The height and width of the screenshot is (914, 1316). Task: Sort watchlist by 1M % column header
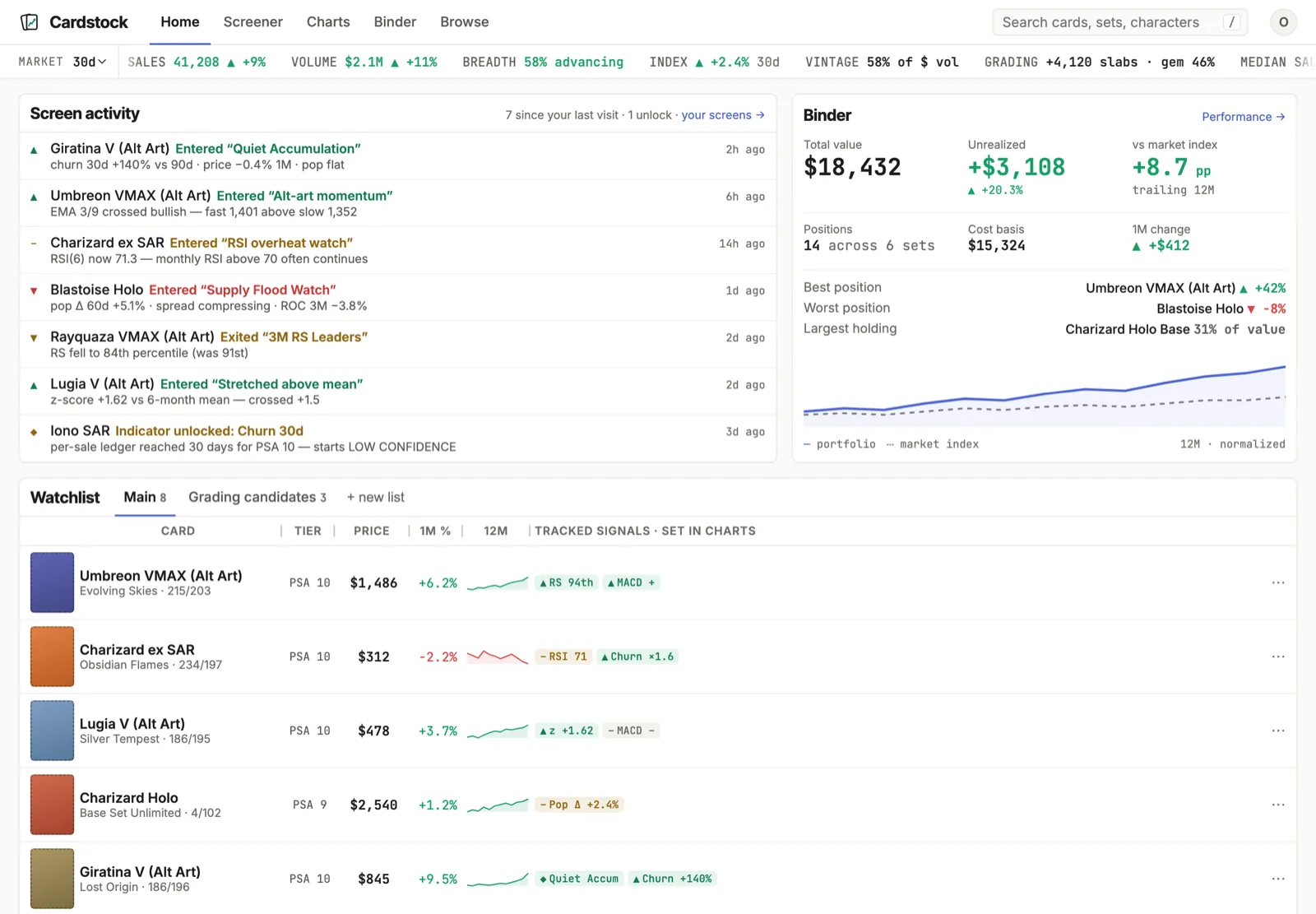[435, 531]
